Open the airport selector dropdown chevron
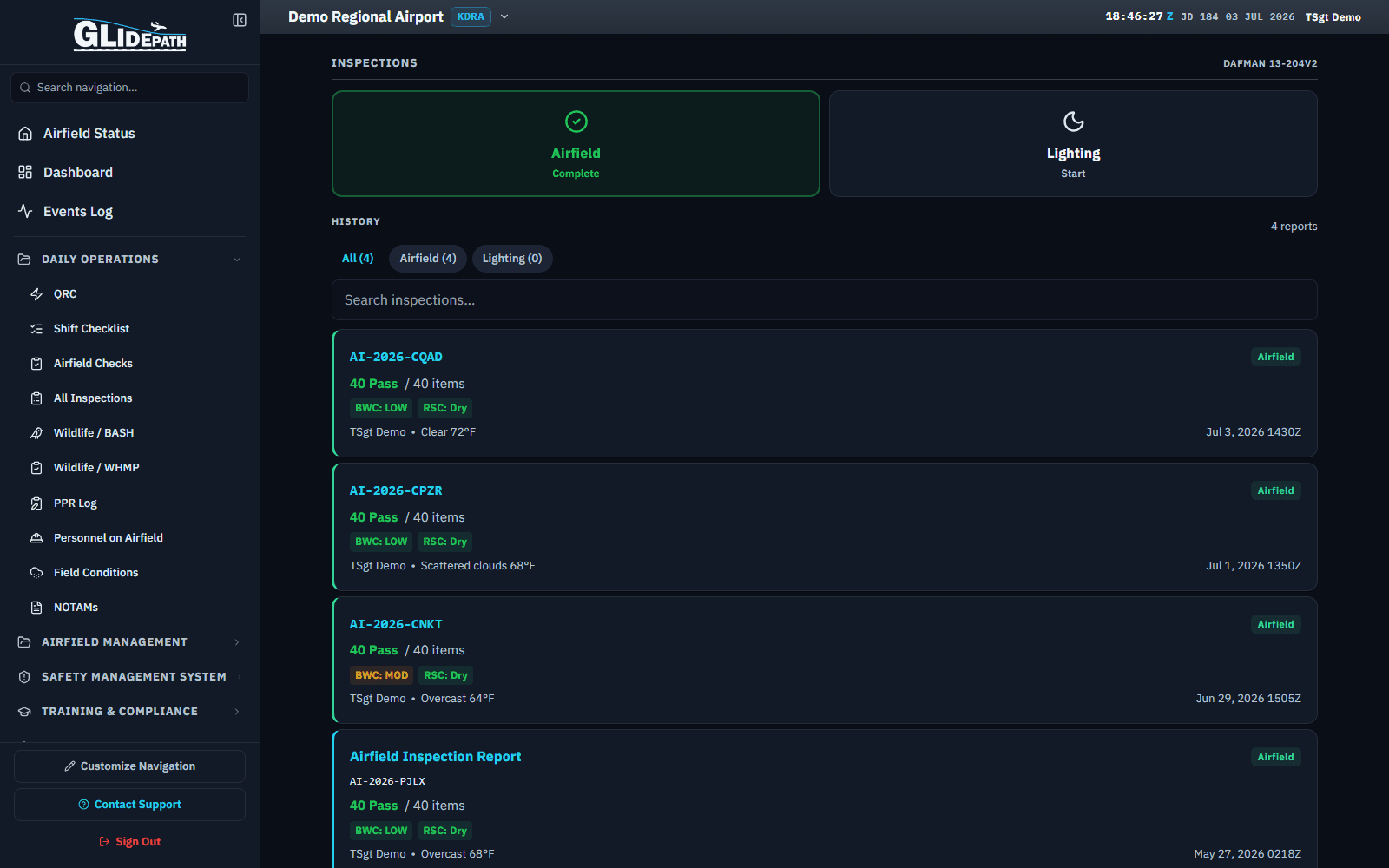 coord(504,16)
